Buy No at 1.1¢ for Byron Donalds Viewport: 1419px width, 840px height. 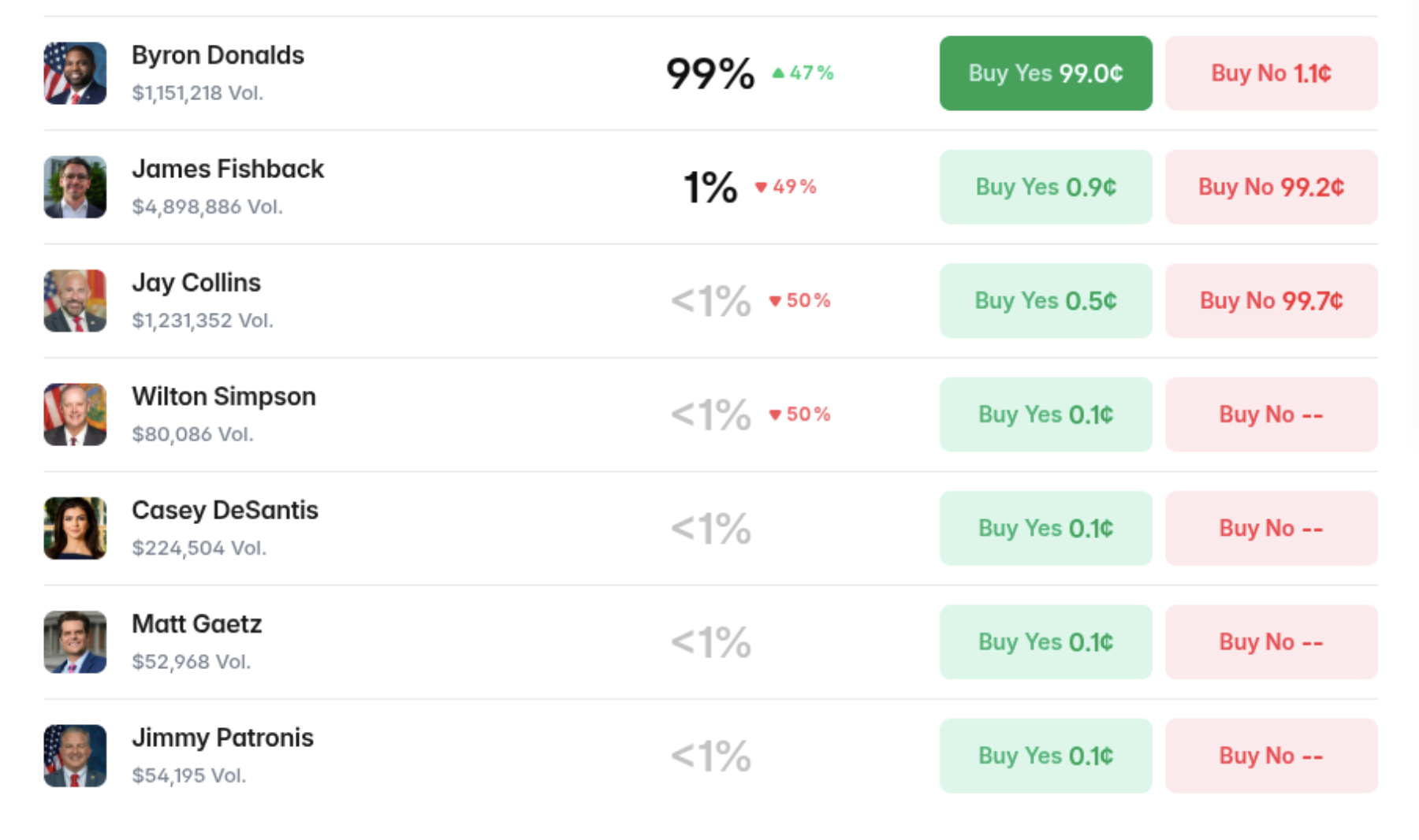tap(1271, 73)
